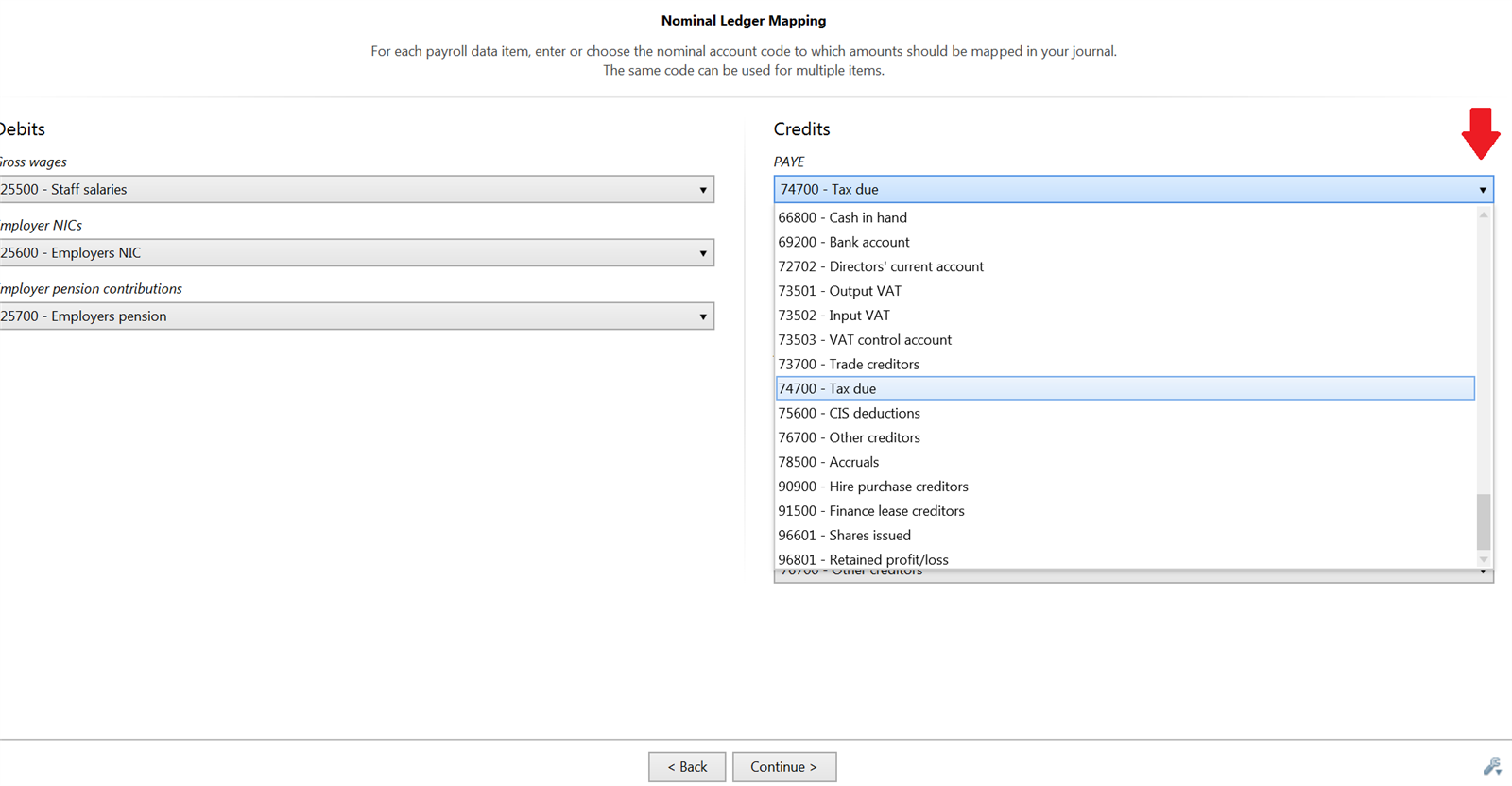Select 91500 - Finance lease creditors
The height and width of the screenshot is (786, 1512).
(x=1125, y=511)
